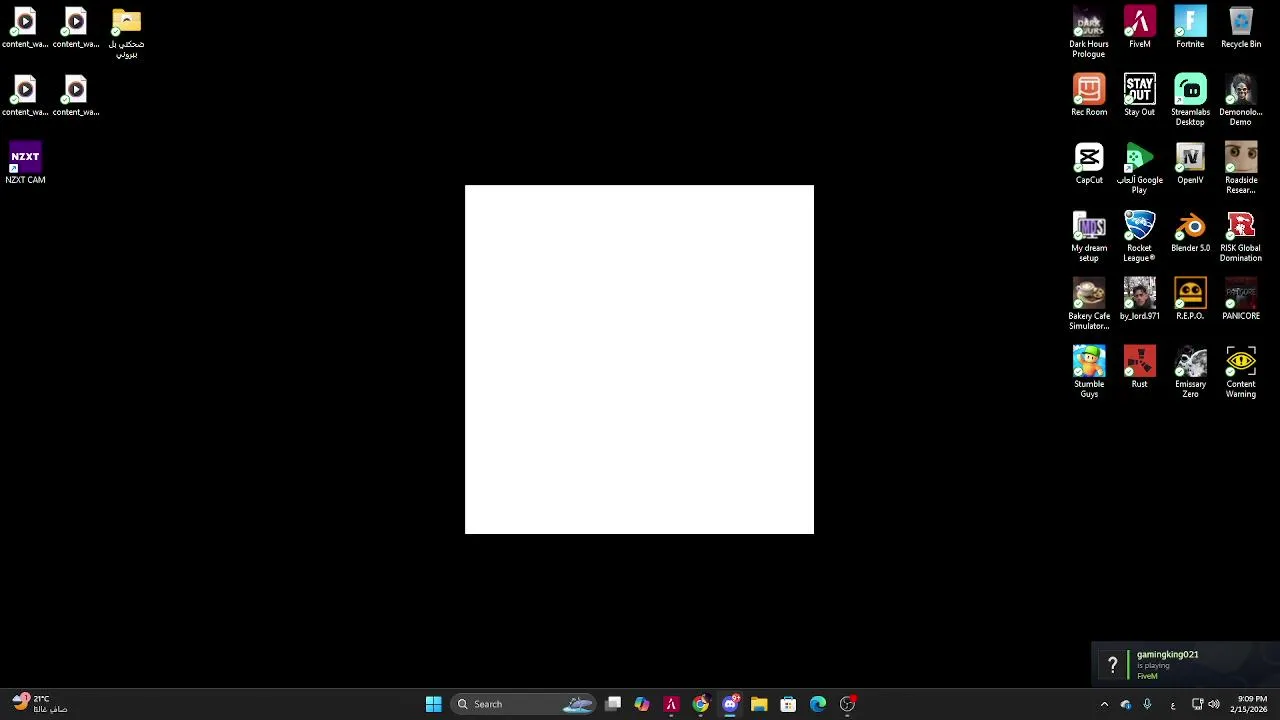Open Microsoft Store from the taskbar

(788, 704)
